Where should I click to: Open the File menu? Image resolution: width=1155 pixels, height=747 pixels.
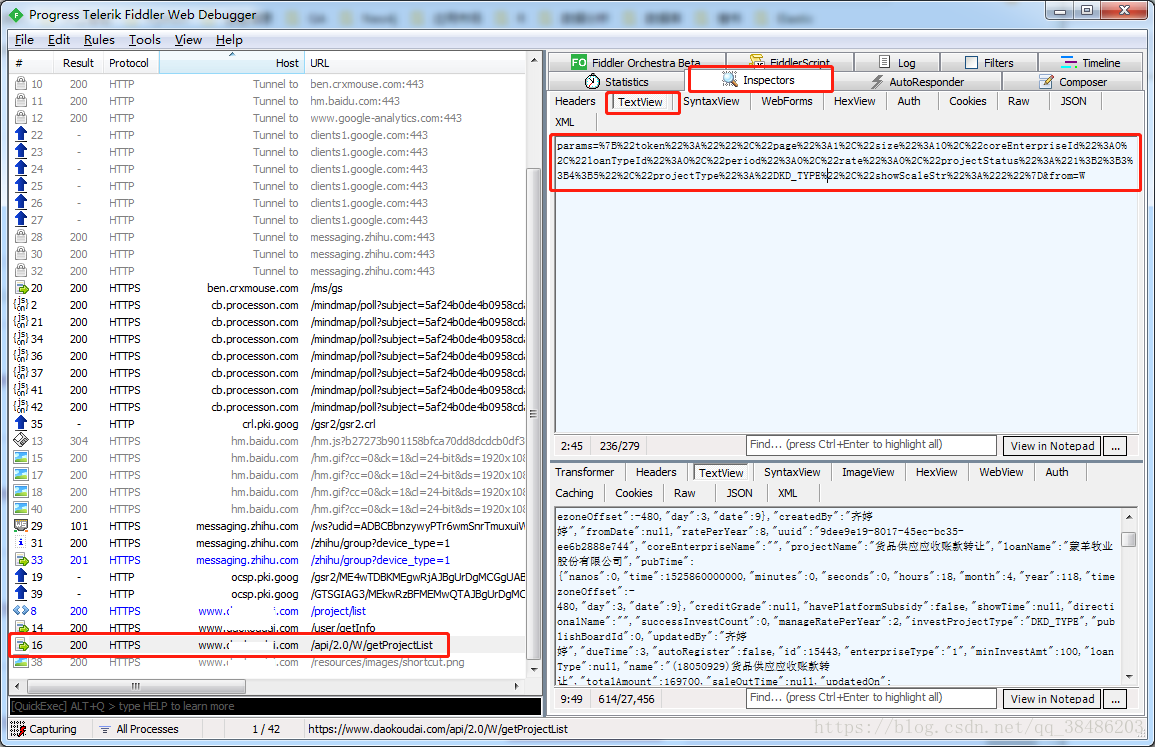click(24, 40)
